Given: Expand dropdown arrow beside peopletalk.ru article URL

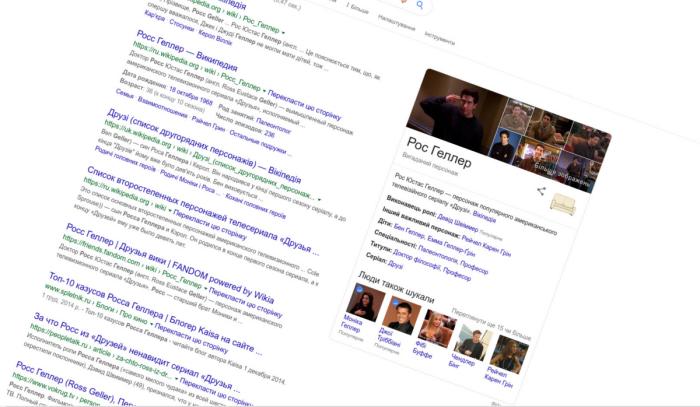Looking at the screenshot, I should pos(176,379).
